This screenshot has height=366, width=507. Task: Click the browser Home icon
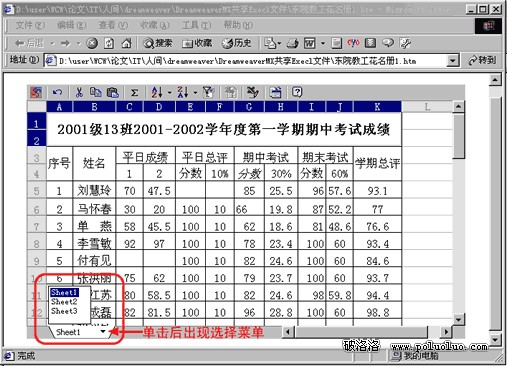[x=126, y=43]
